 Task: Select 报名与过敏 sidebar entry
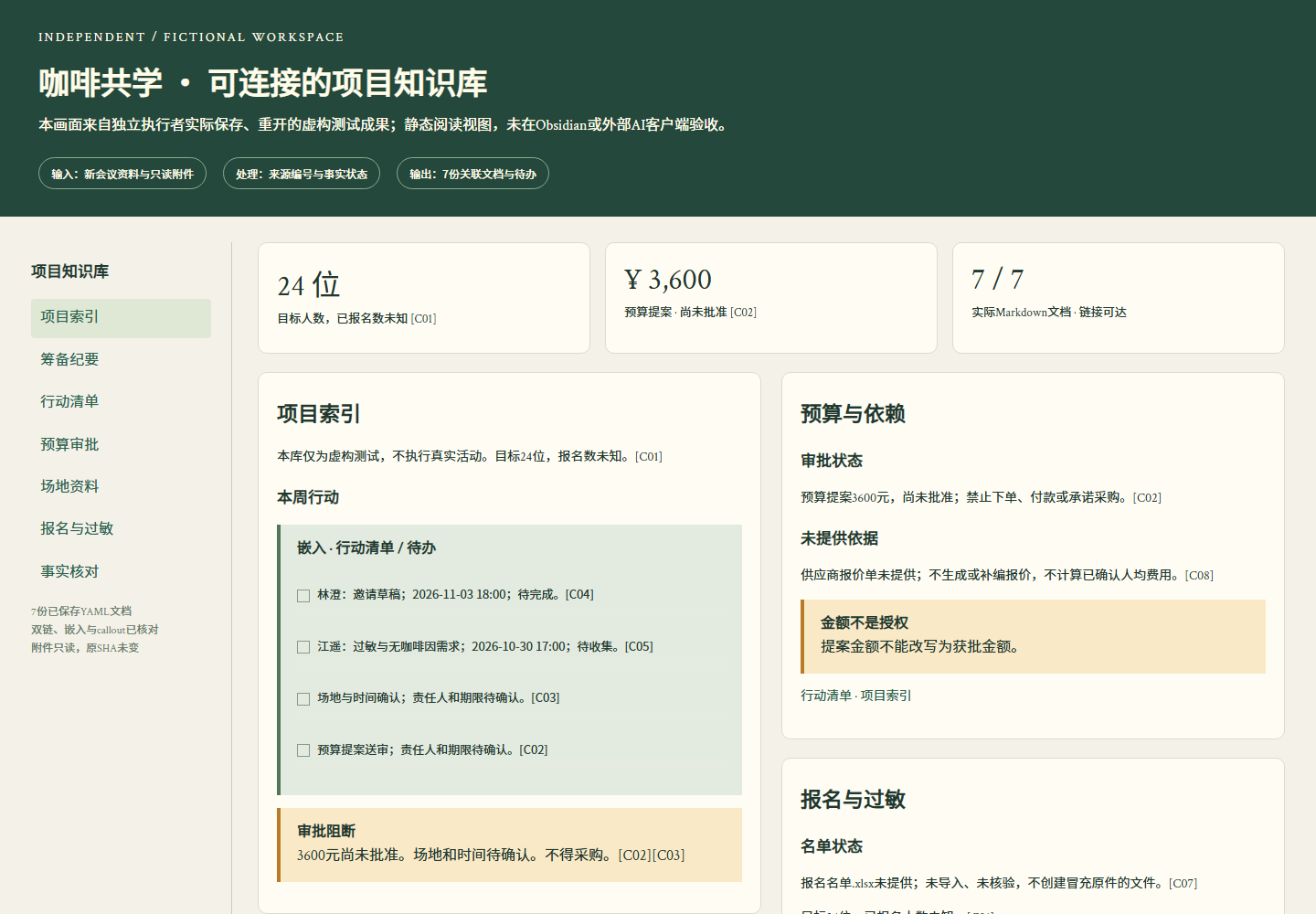point(121,528)
